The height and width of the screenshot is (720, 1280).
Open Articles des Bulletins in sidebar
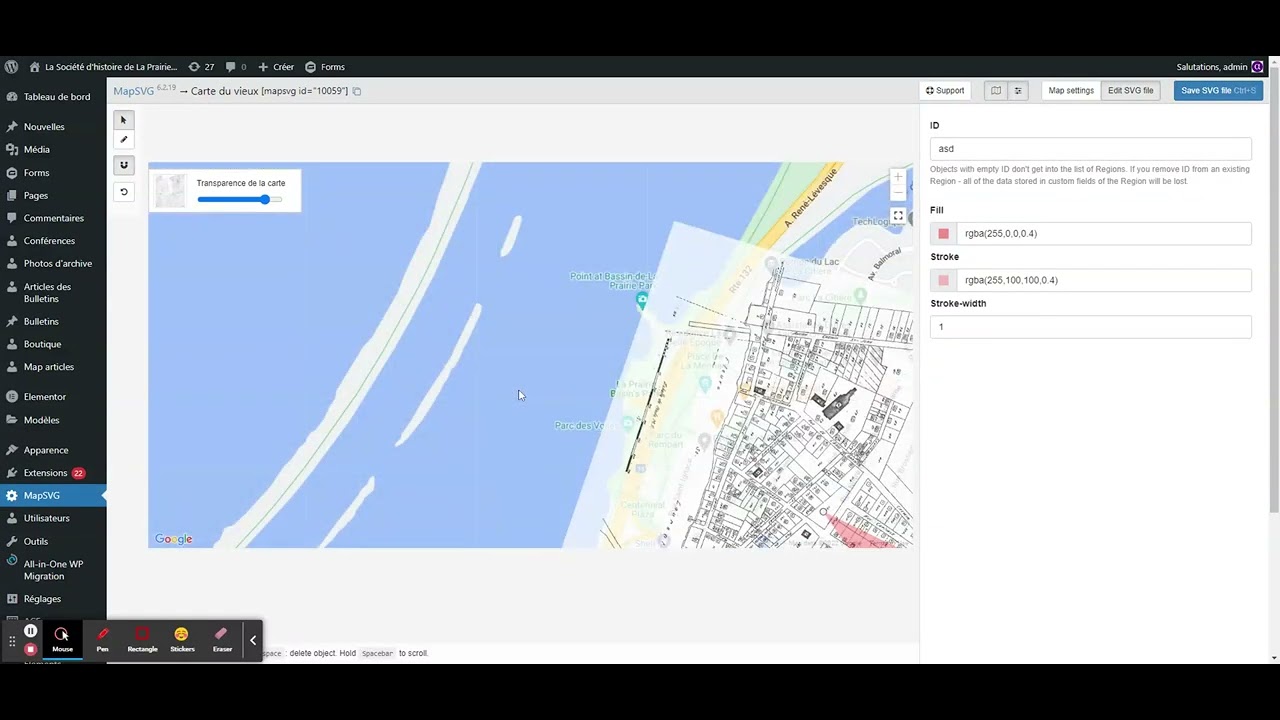tap(53, 293)
